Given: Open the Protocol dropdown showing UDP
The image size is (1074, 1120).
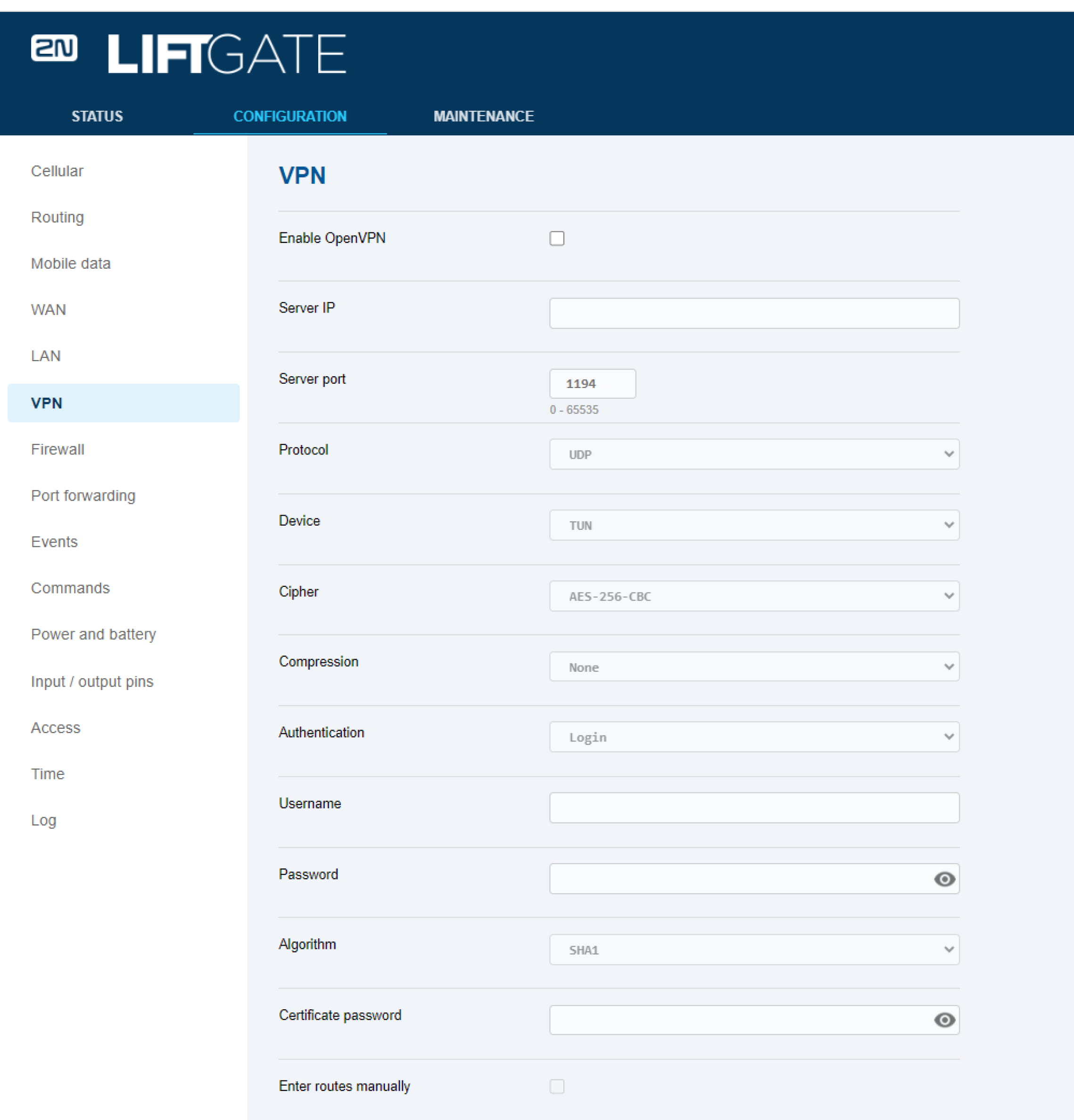Looking at the screenshot, I should 754,454.
